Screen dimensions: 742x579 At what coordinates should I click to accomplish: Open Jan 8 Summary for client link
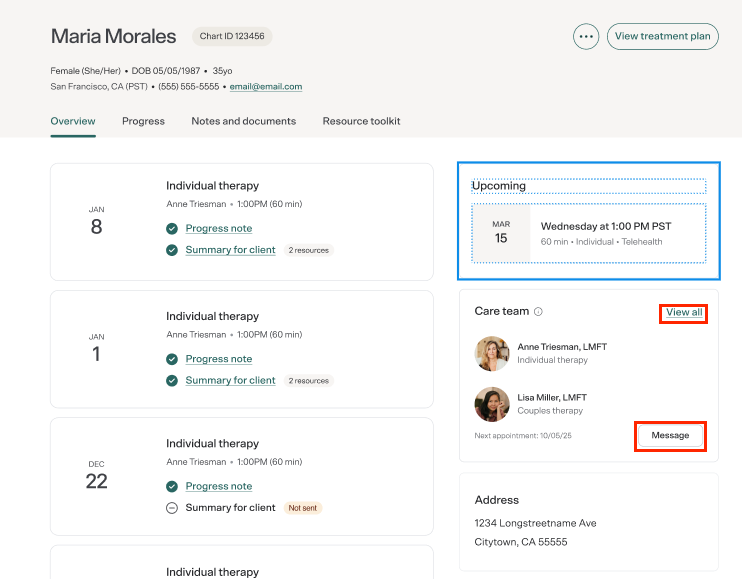(x=230, y=250)
